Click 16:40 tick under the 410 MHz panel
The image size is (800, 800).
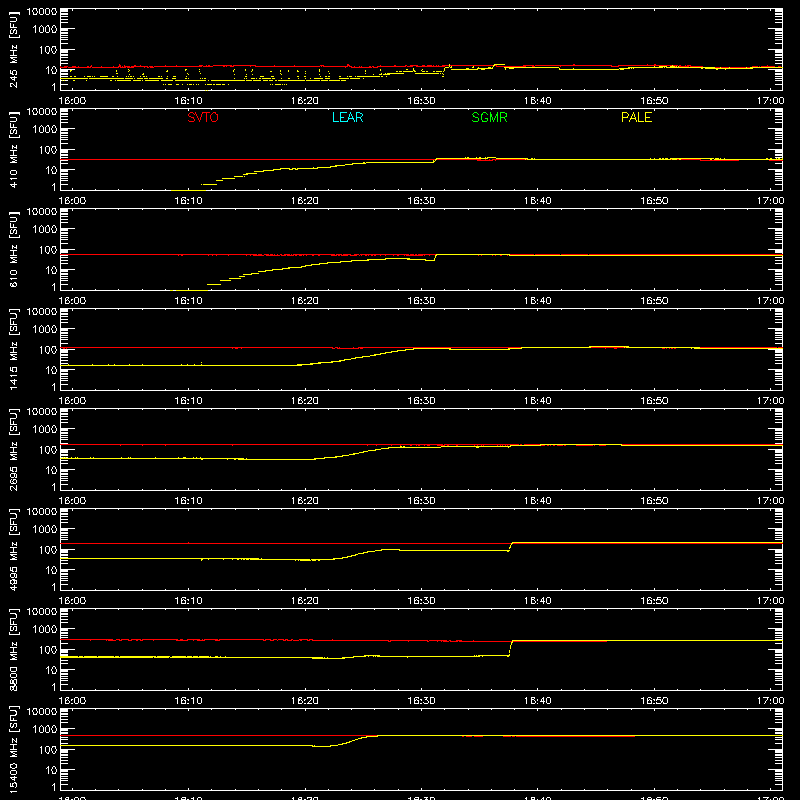538,201
